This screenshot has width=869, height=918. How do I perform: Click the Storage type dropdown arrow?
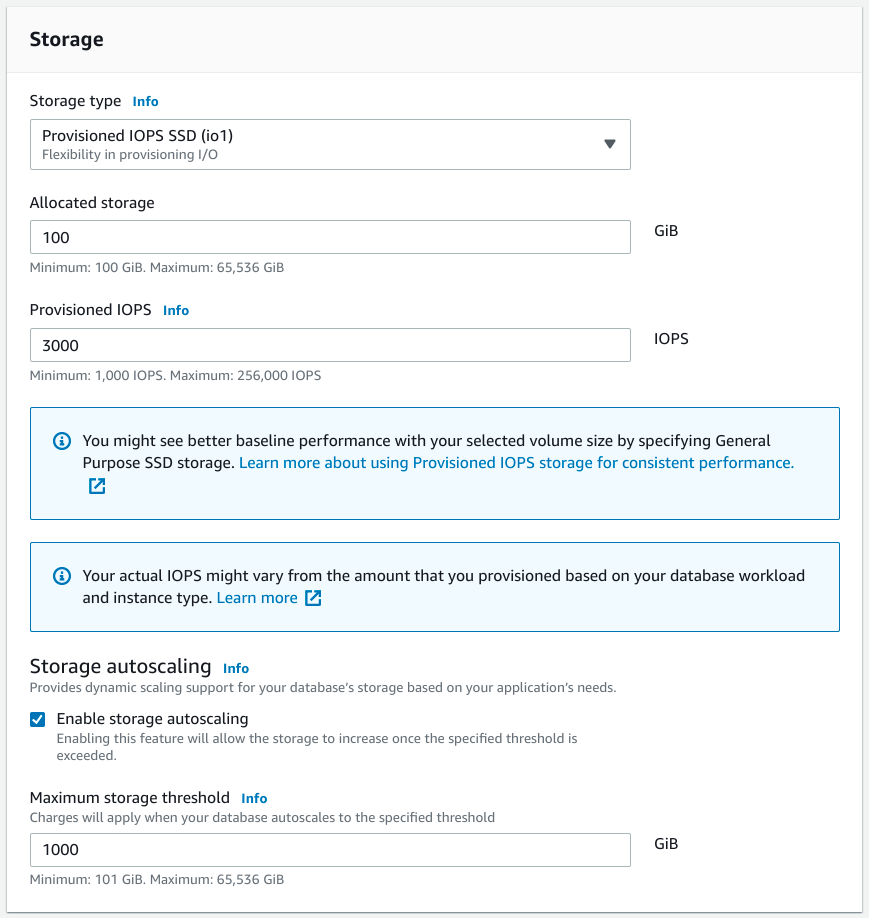(x=610, y=144)
